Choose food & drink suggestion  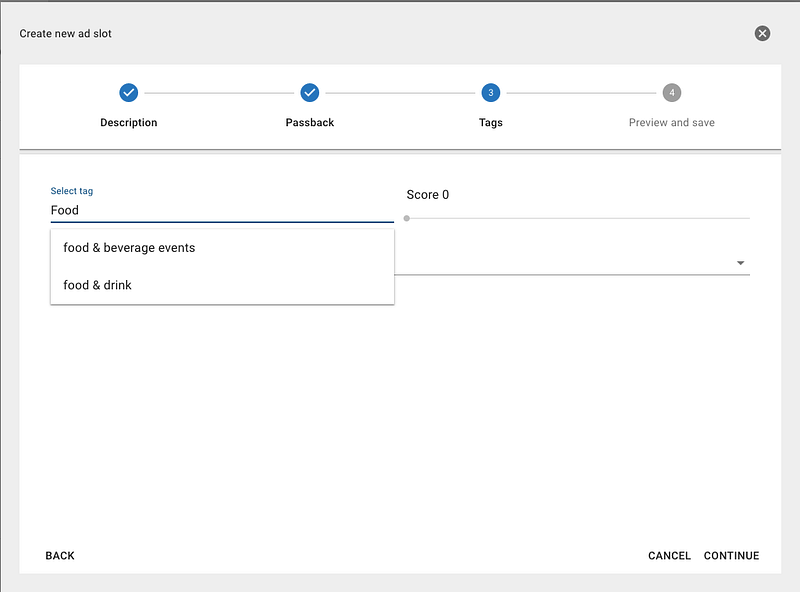(x=222, y=285)
